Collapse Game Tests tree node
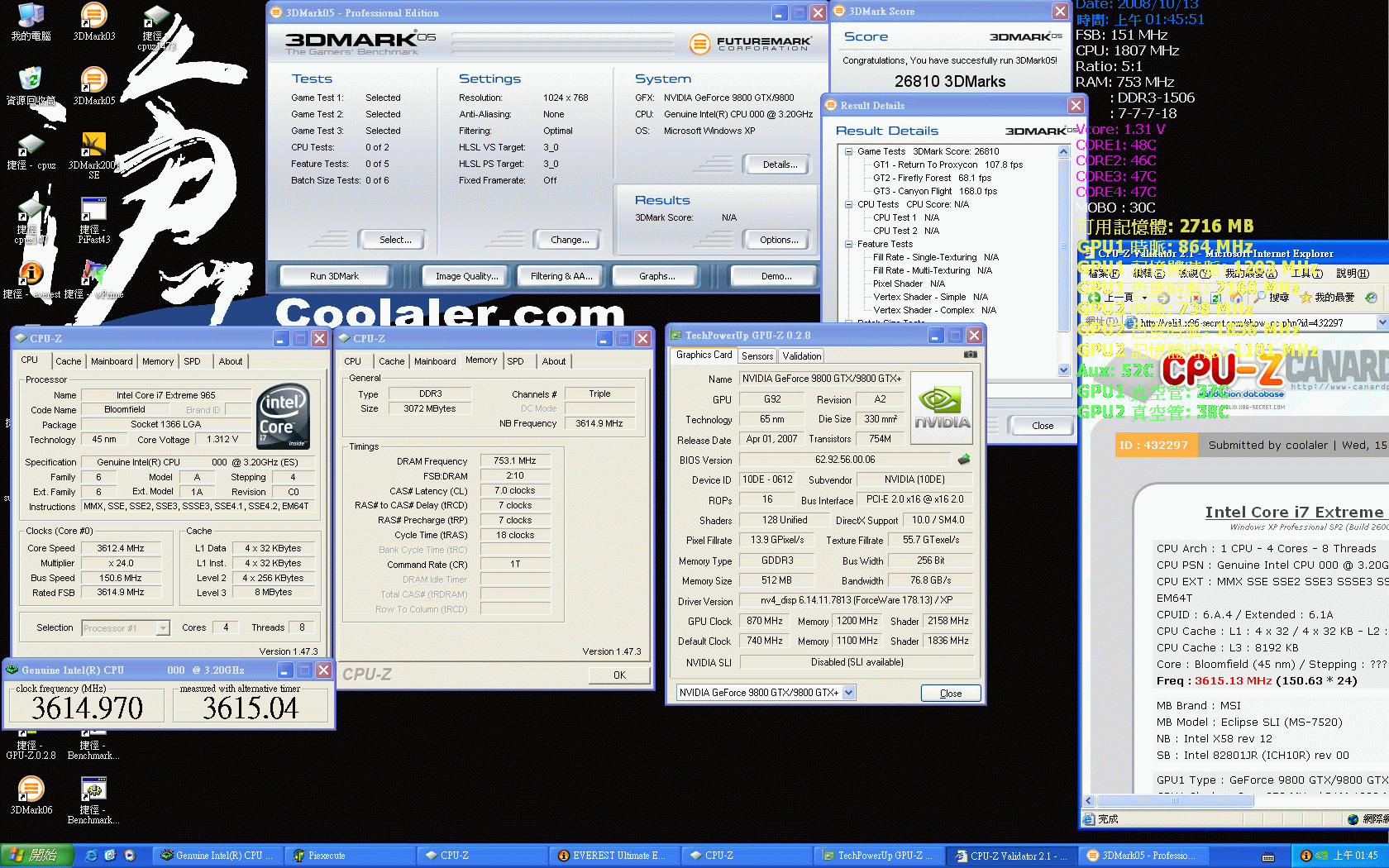This screenshot has height=868, width=1389. 848,151
